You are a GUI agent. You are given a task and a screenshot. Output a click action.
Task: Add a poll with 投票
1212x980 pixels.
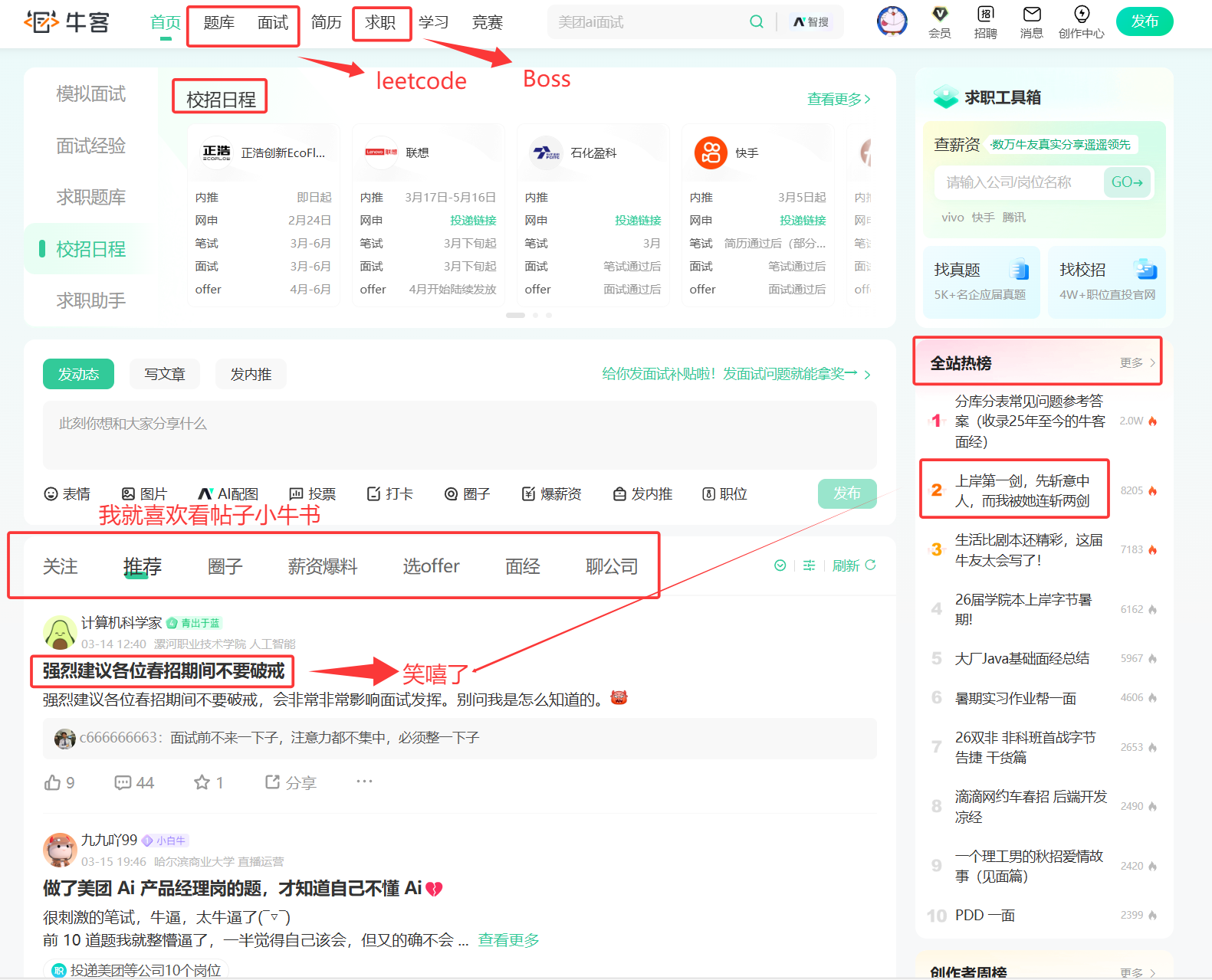point(312,494)
